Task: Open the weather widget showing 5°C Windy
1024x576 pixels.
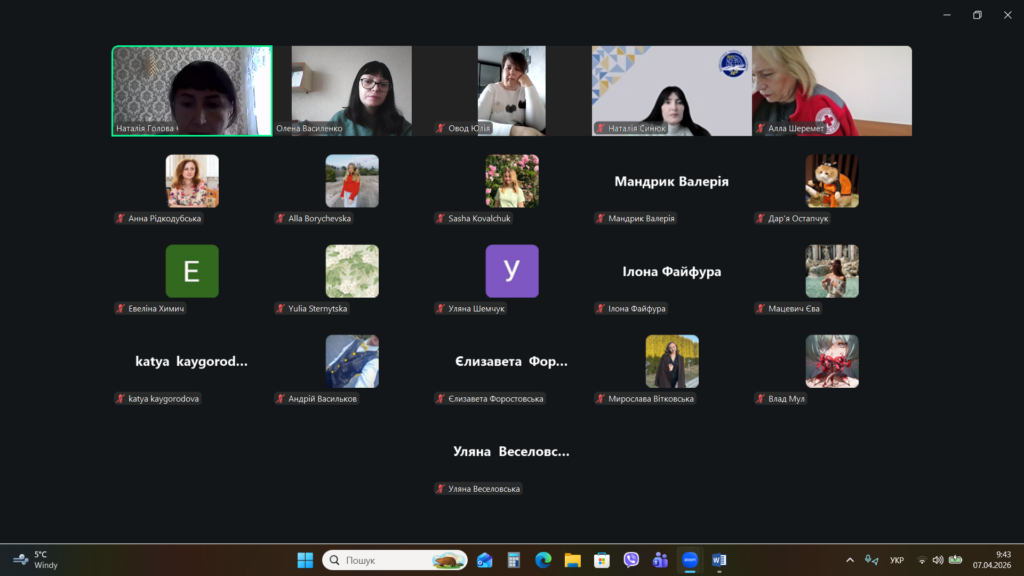Action: [x=35, y=560]
